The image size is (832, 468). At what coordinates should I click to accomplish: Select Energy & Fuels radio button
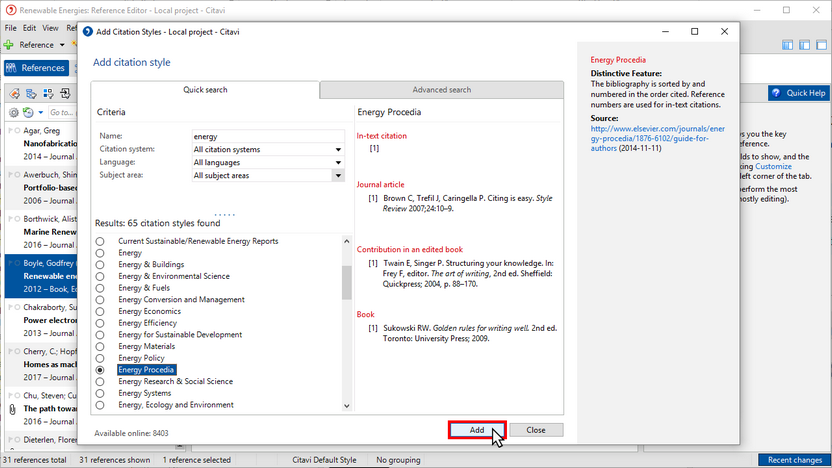100,288
